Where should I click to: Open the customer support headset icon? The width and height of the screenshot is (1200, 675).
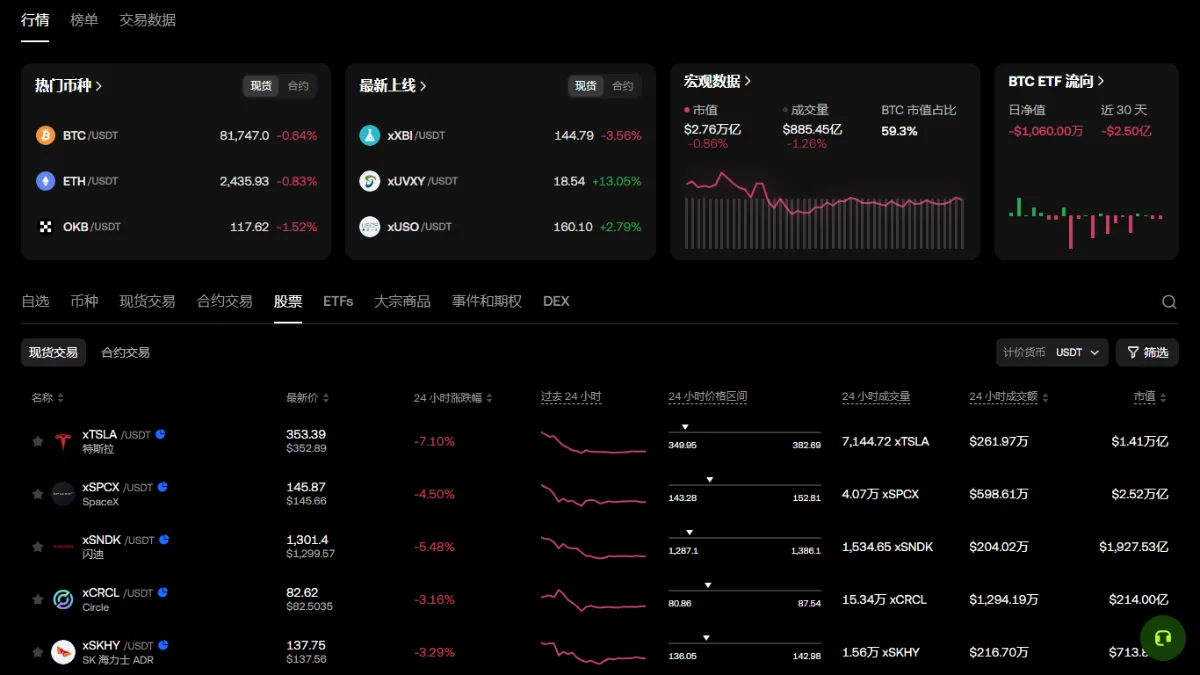point(1163,638)
